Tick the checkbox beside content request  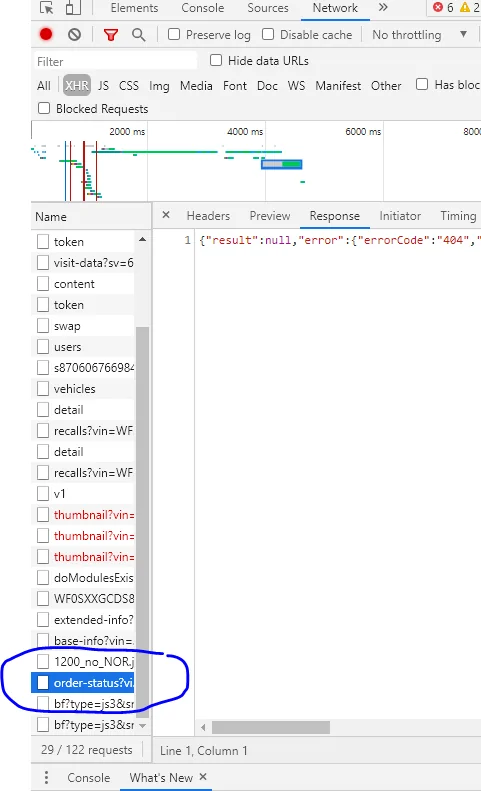[x=43, y=284]
